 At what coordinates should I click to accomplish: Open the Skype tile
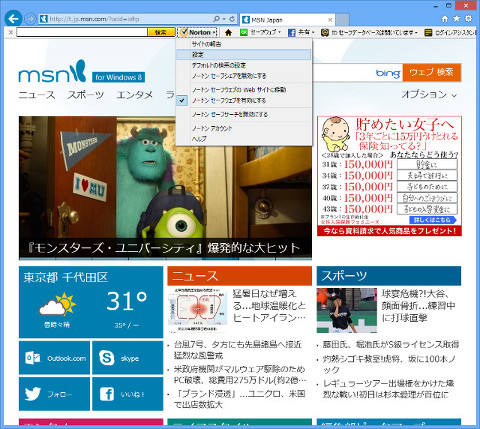128,358
